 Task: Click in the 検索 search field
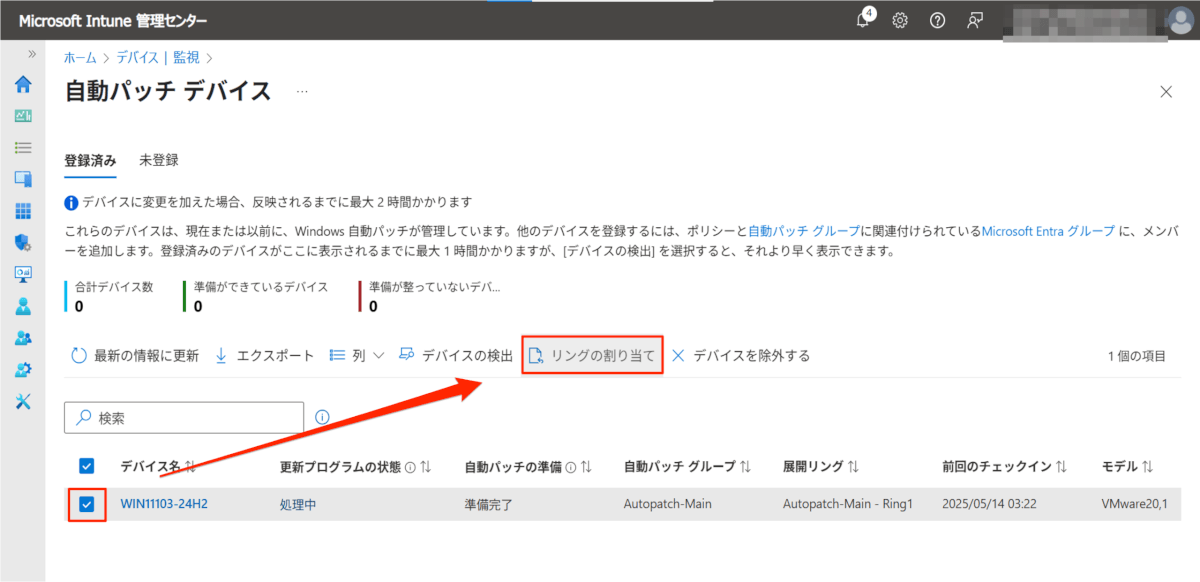[x=184, y=417]
